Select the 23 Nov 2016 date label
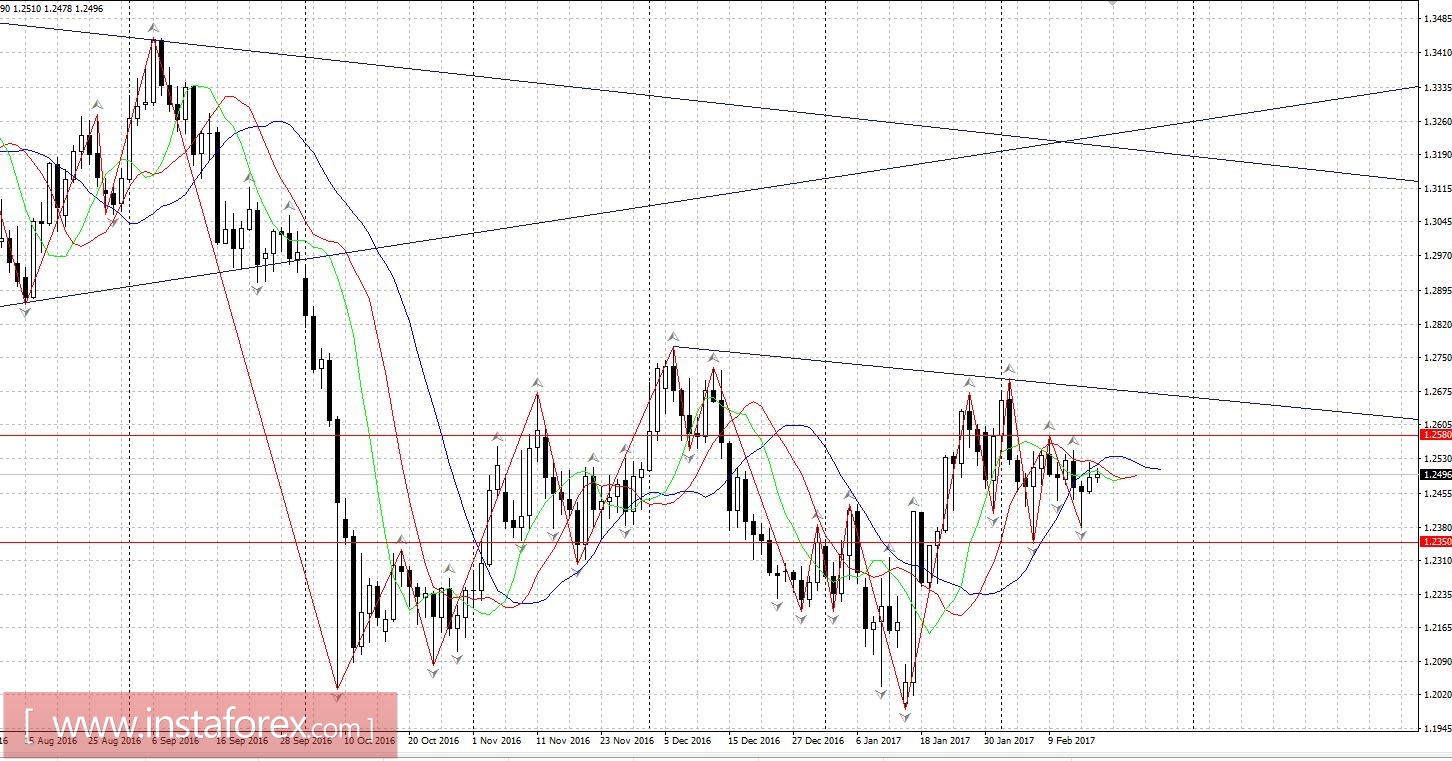Image resolution: width=1452 pixels, height=761 pixels. coord(629,742)
